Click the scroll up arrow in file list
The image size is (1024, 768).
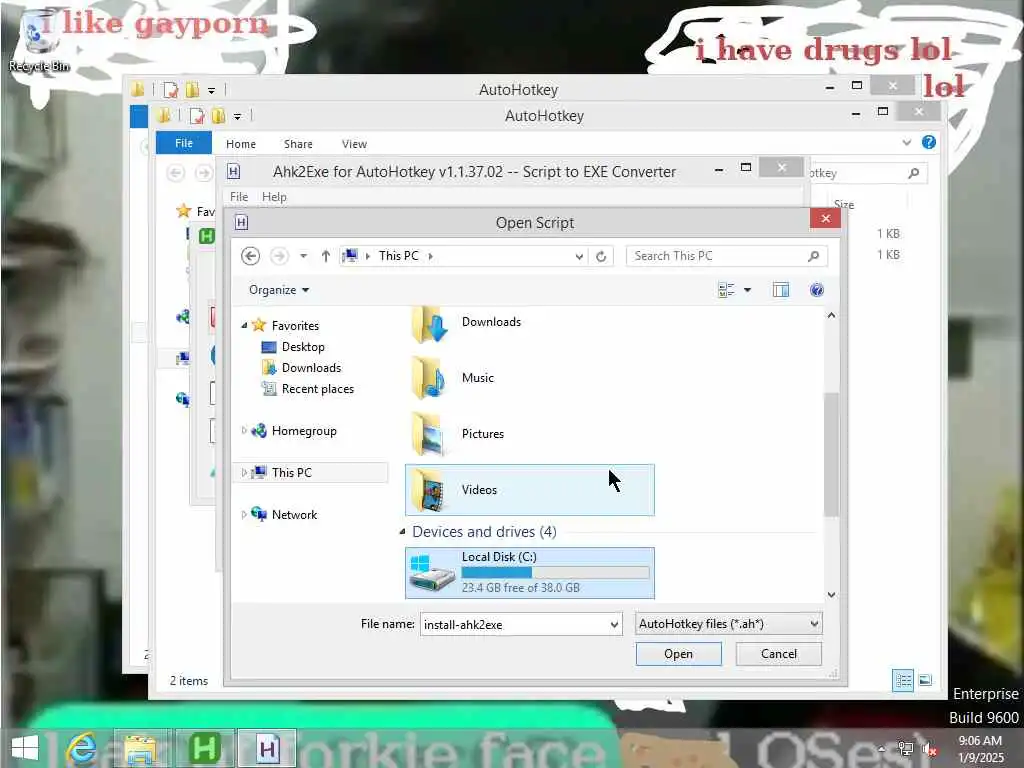point(831,315)
